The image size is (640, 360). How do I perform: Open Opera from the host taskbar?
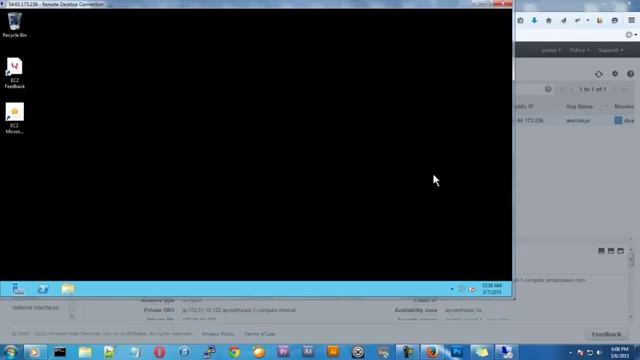point(160,352)
